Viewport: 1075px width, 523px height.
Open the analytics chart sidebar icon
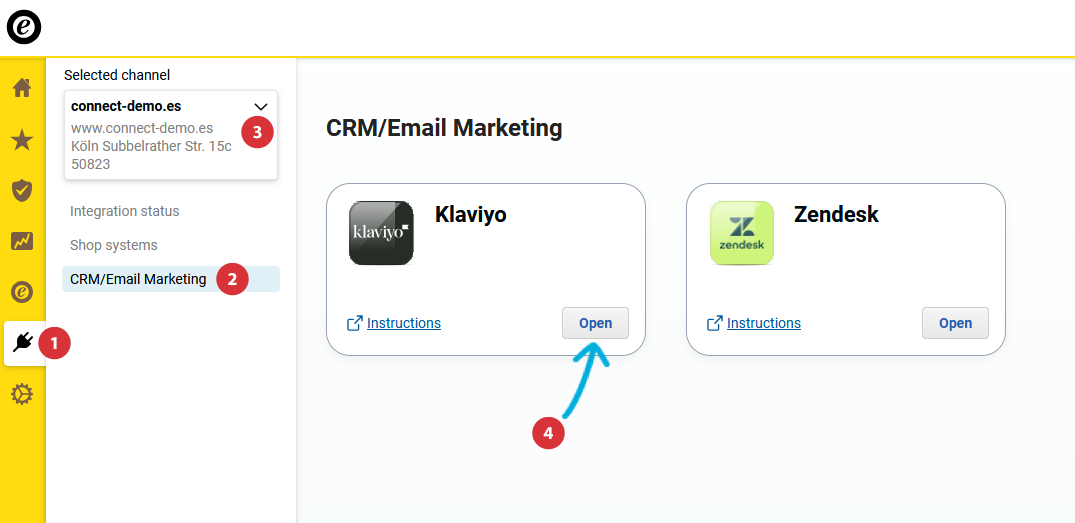pos(22,241)
